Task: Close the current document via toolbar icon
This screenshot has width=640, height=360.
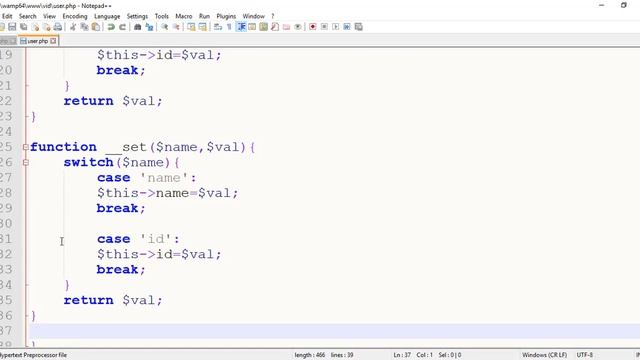Action: point(35,27)
